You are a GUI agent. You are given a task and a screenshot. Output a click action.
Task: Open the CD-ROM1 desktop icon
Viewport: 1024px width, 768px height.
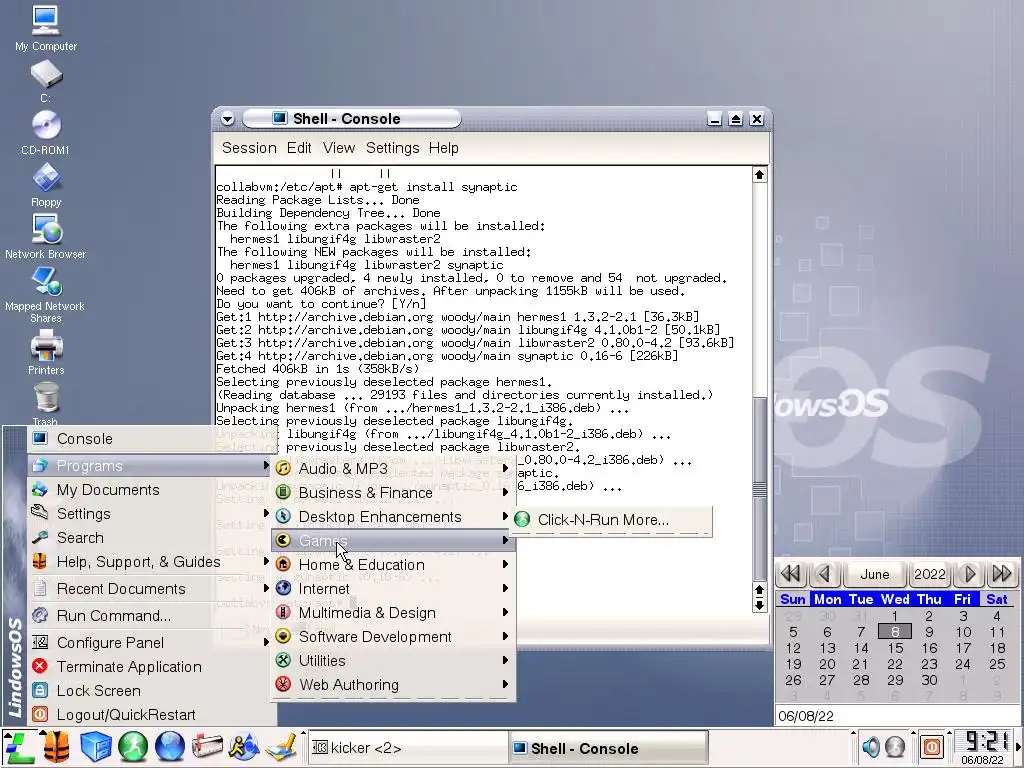46,133
